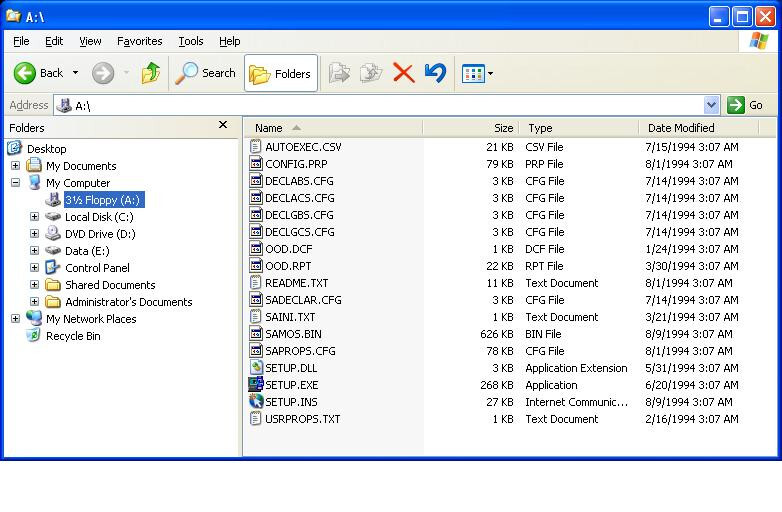
Task: Collapse My Computer tree node
Action: coord(15,182)
